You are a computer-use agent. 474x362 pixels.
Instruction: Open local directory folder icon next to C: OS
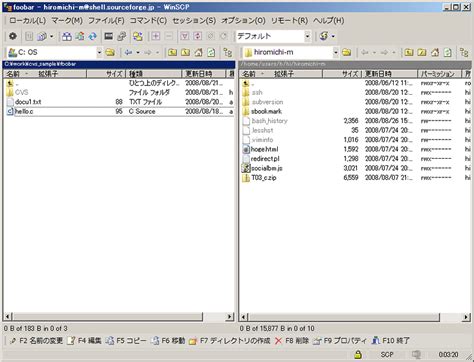[110, 52]
